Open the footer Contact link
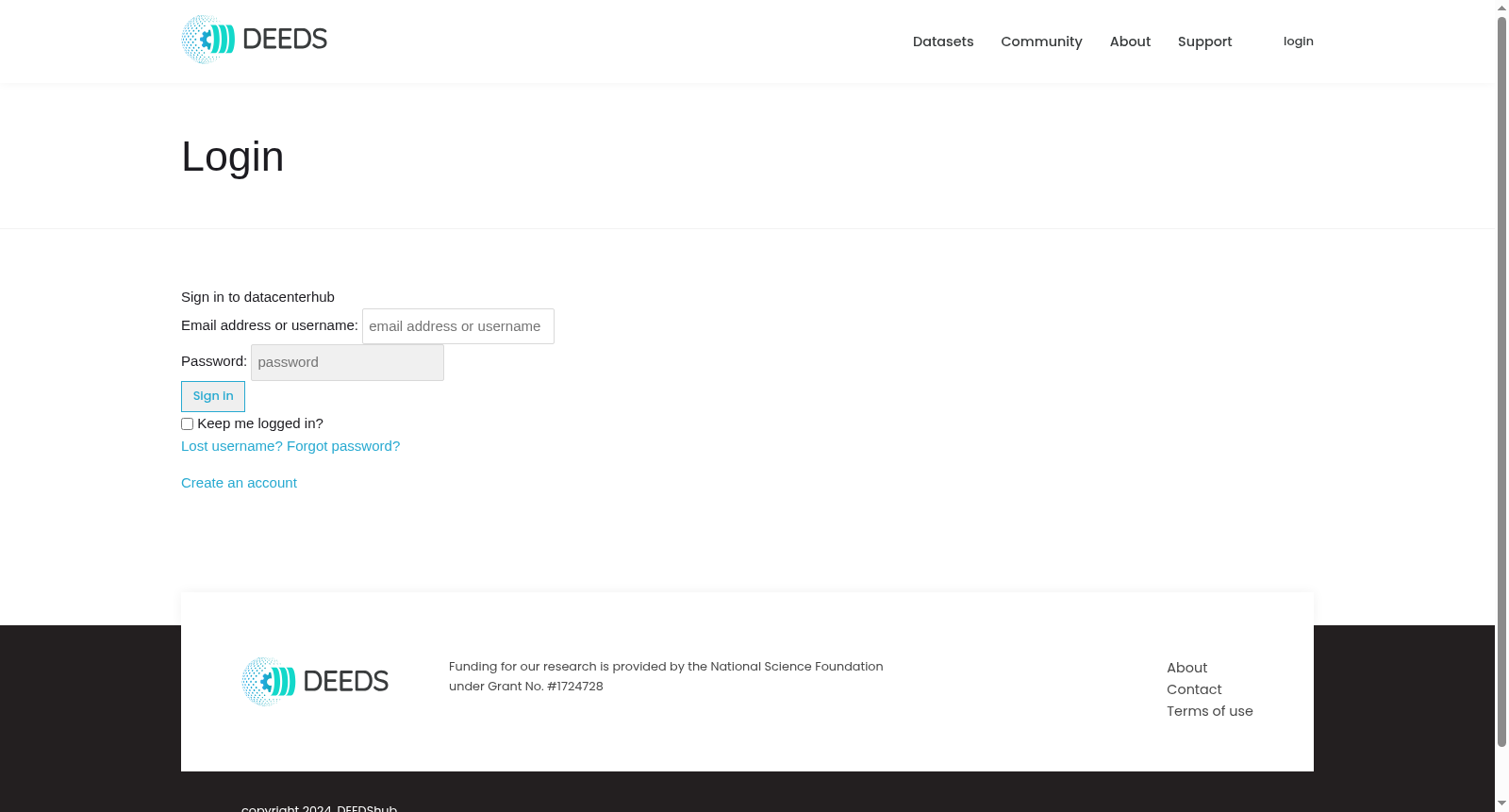1509x812 pixels. (1194, 689)
